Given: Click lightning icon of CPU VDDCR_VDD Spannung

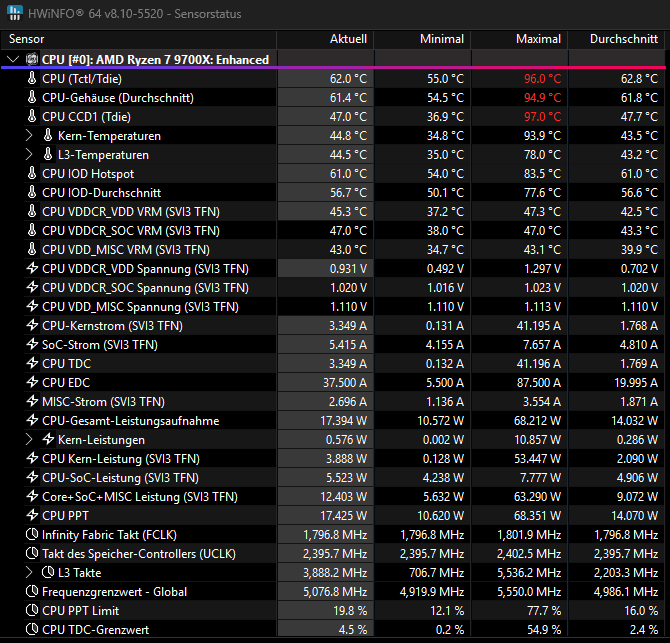Looking at the screenshot, I should [x=32, y=268].
